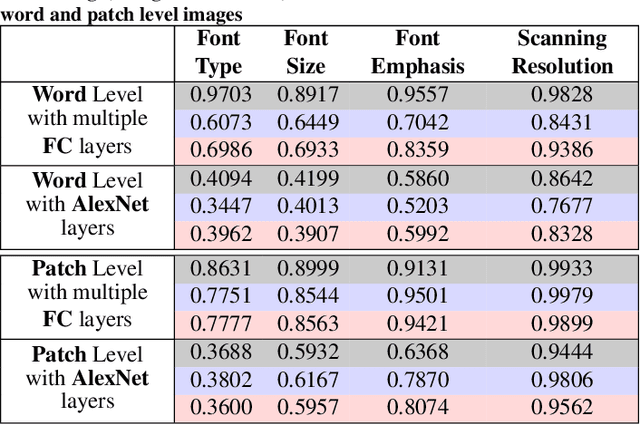Image resolution: width=640 pixels, height=424 pixels.
Task: Select the cell showing 0.7677
Action: [562, 207]
